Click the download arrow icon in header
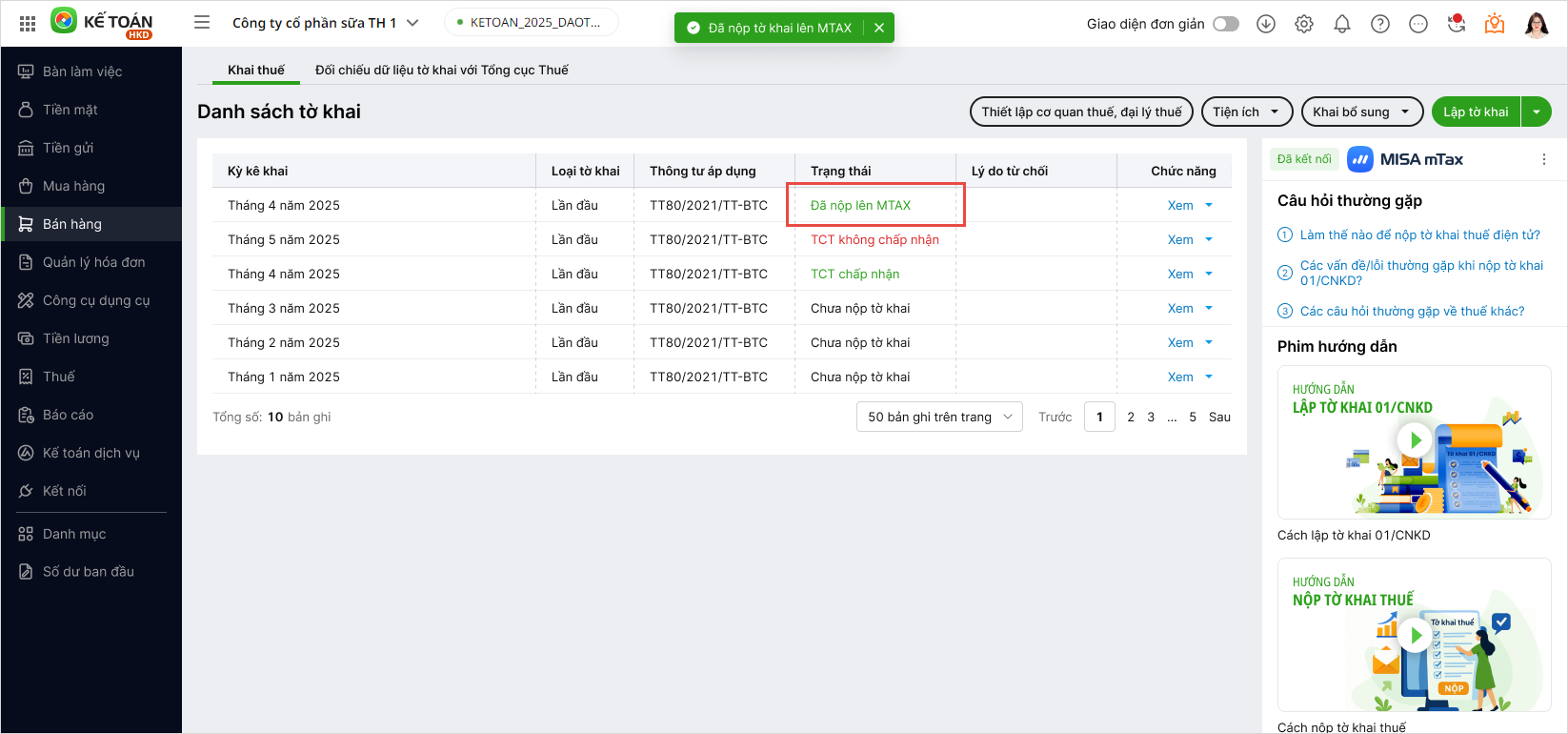 1266,24
